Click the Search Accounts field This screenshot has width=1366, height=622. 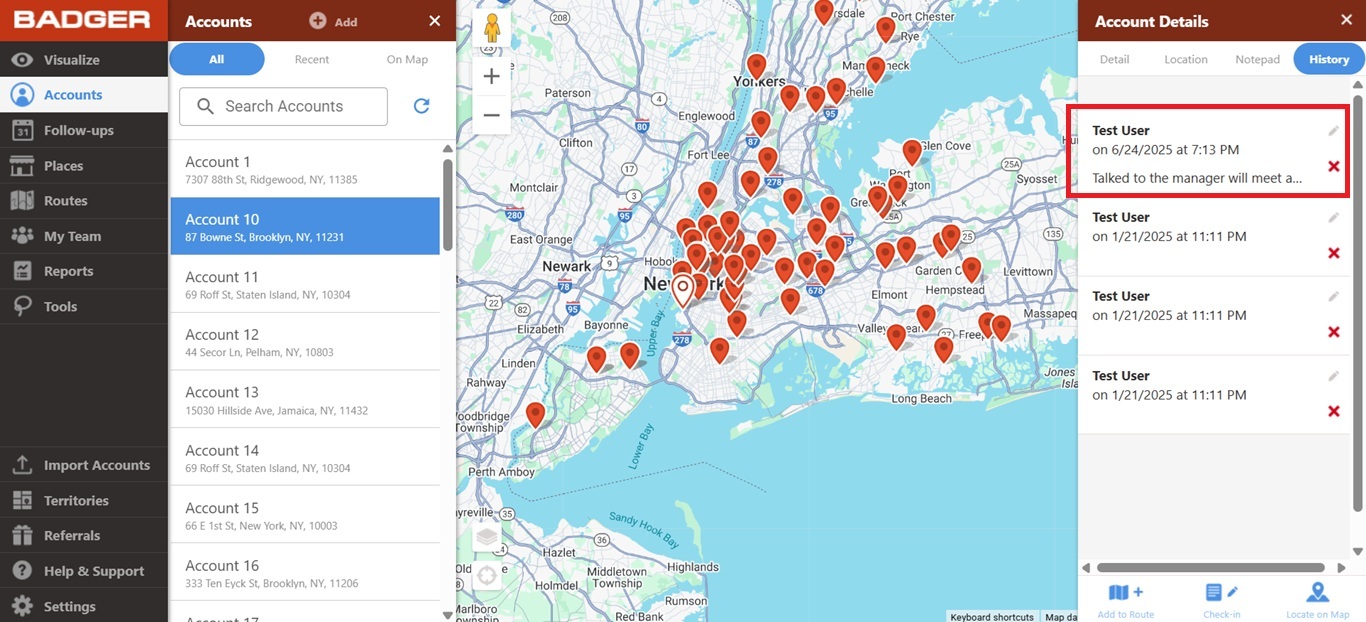click(283, 106)
